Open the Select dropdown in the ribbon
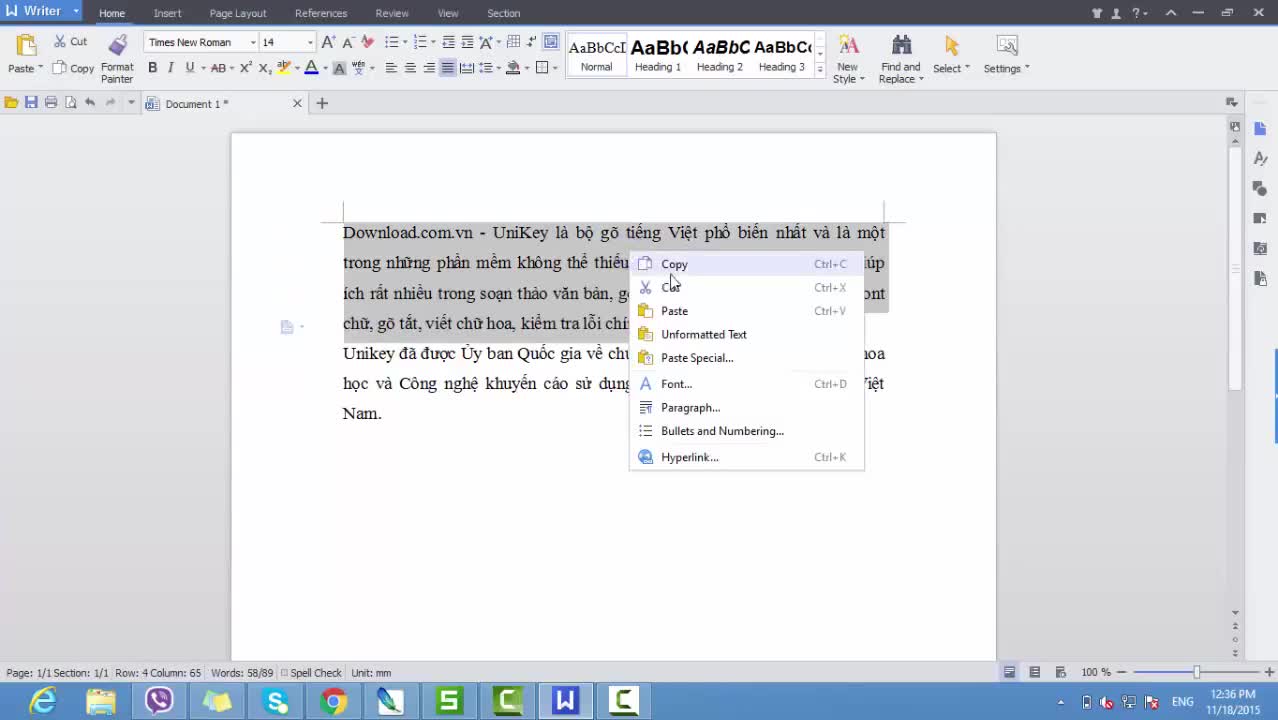 (x=951, y=56)
